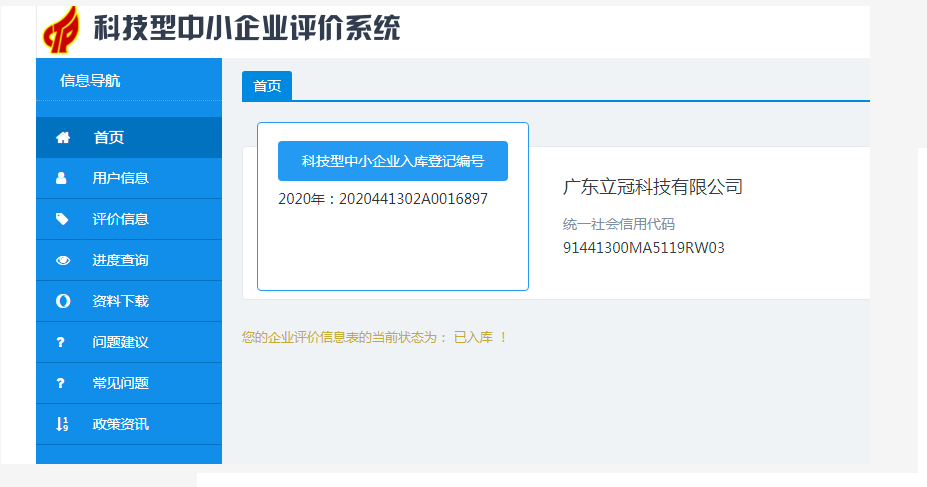Screen dimensions: 927x487
Task: Click the house icon beside 首页
Action: 63,138
